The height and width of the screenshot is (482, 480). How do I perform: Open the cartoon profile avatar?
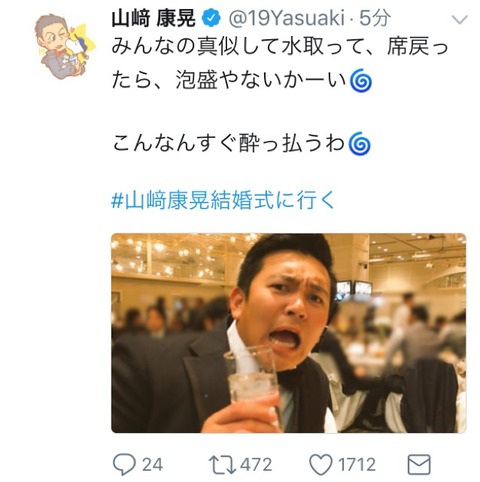[64, 47]
